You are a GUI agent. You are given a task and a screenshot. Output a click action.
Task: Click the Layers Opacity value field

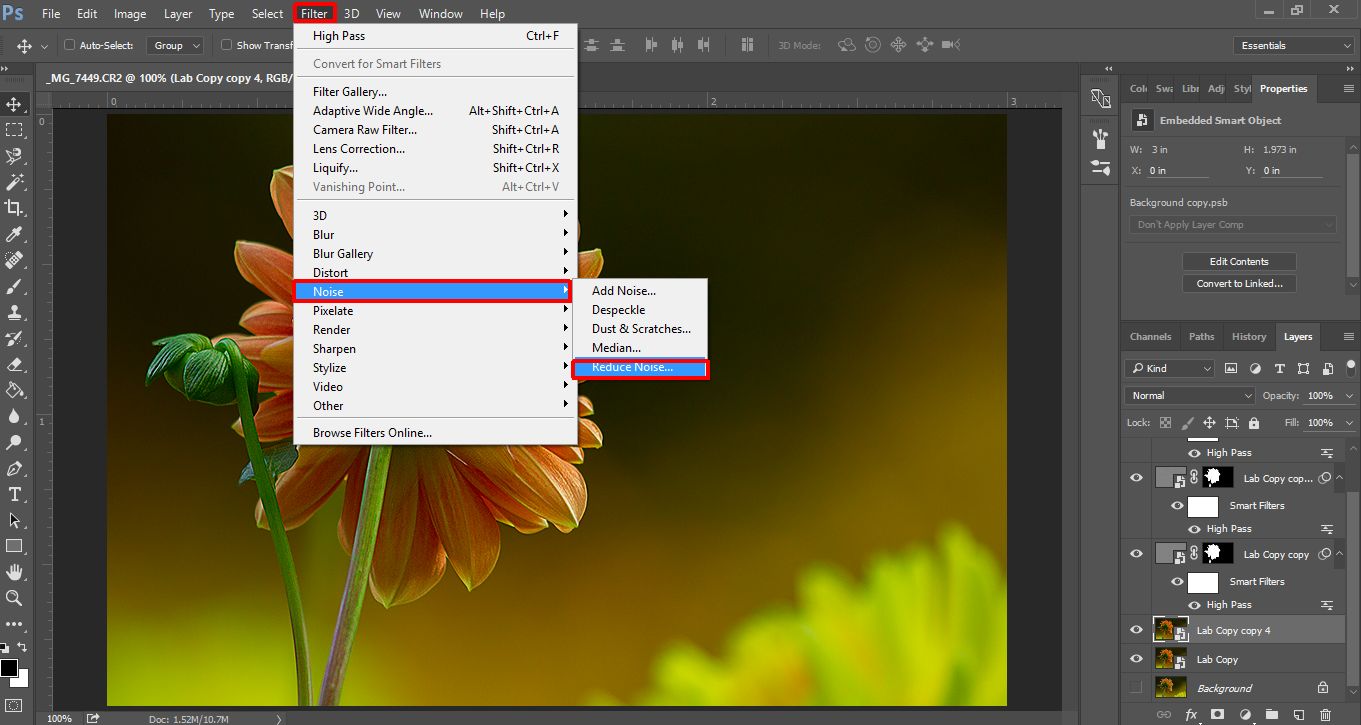pos(1320,396)
